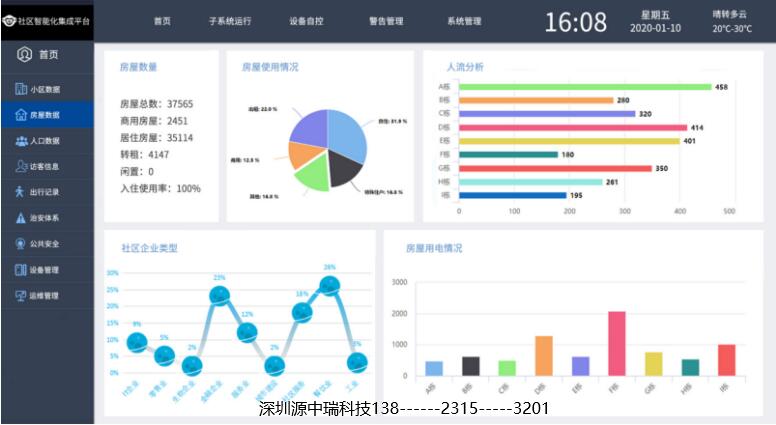Open 小区数据 via its building icon
Screen dimensions: 776x425
coord(21,89)
